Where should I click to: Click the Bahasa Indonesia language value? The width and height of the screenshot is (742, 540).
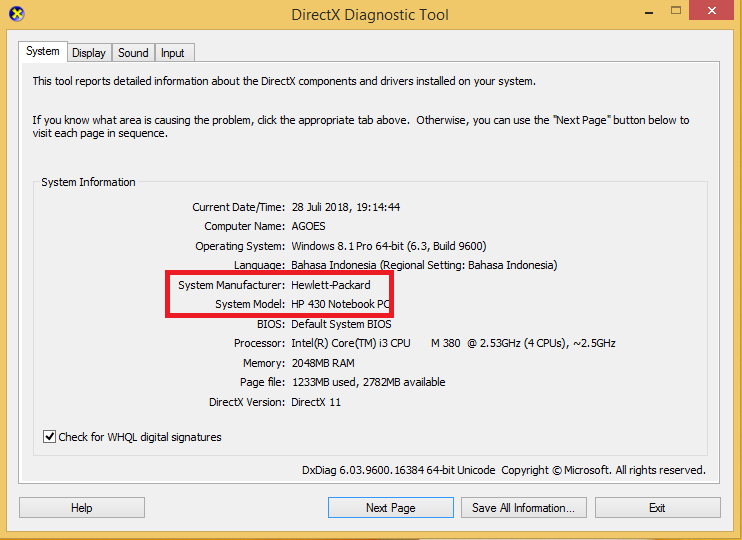coord(424,265)
